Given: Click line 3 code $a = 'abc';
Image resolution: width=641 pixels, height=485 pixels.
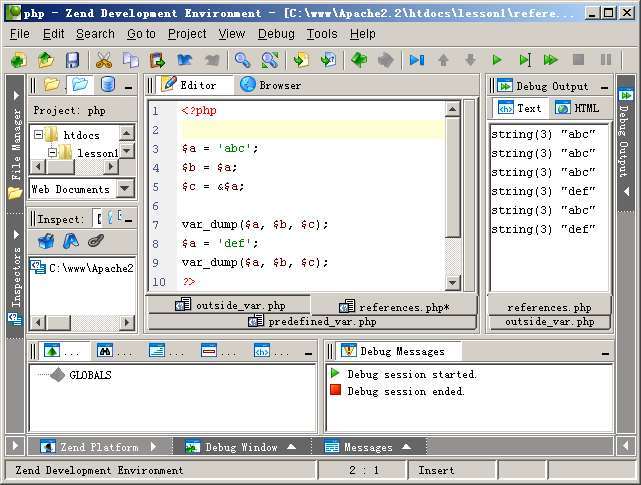Looking at the screenshot, I should 220,148.
